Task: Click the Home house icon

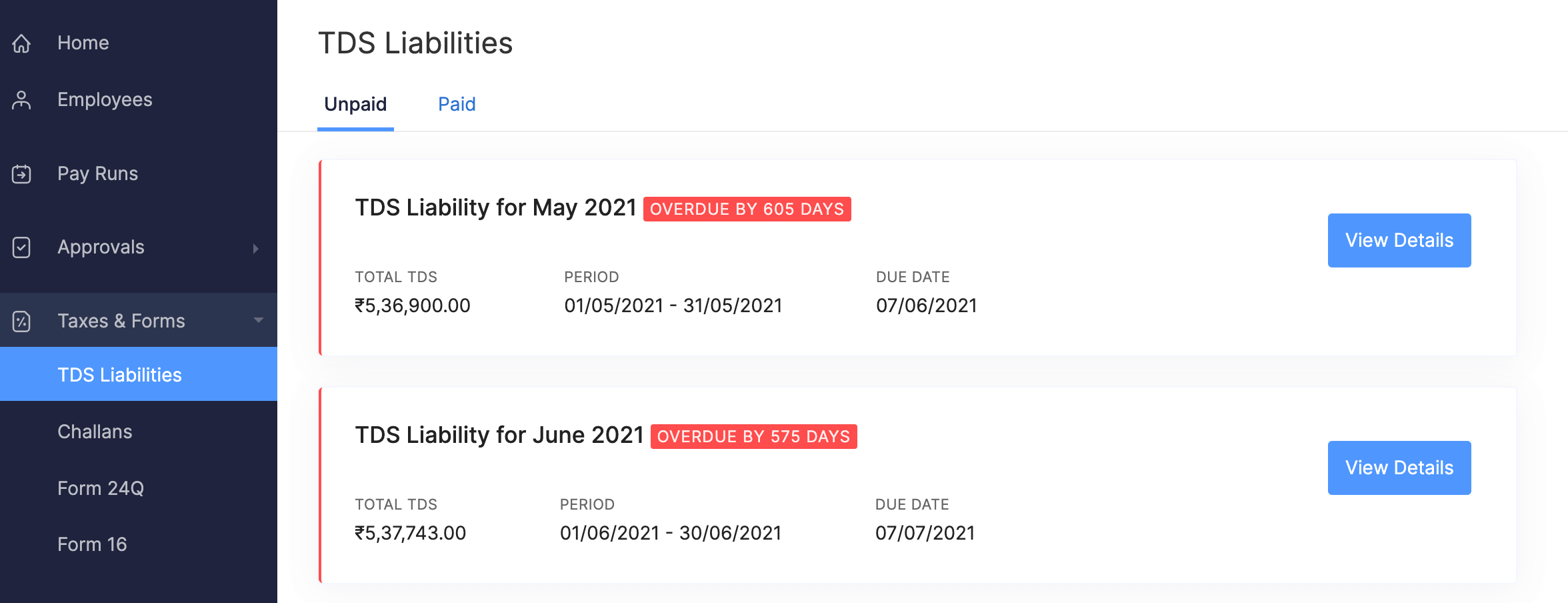Action: point(21,43)
